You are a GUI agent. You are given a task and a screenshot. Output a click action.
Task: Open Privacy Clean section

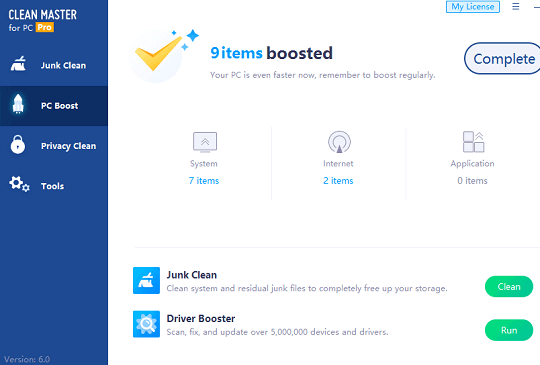coord(54,146)
